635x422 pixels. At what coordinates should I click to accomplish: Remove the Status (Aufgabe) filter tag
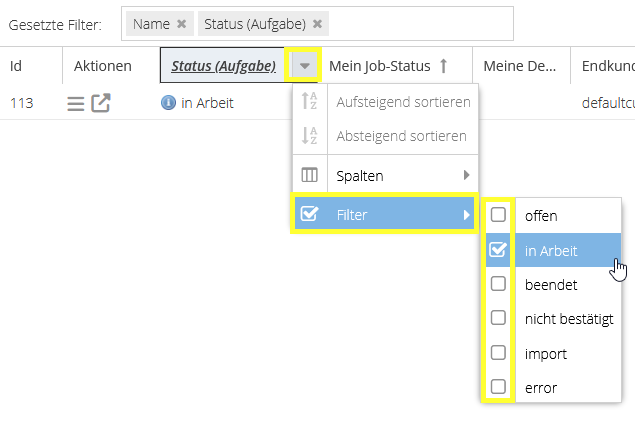click(x=318, y=24)
